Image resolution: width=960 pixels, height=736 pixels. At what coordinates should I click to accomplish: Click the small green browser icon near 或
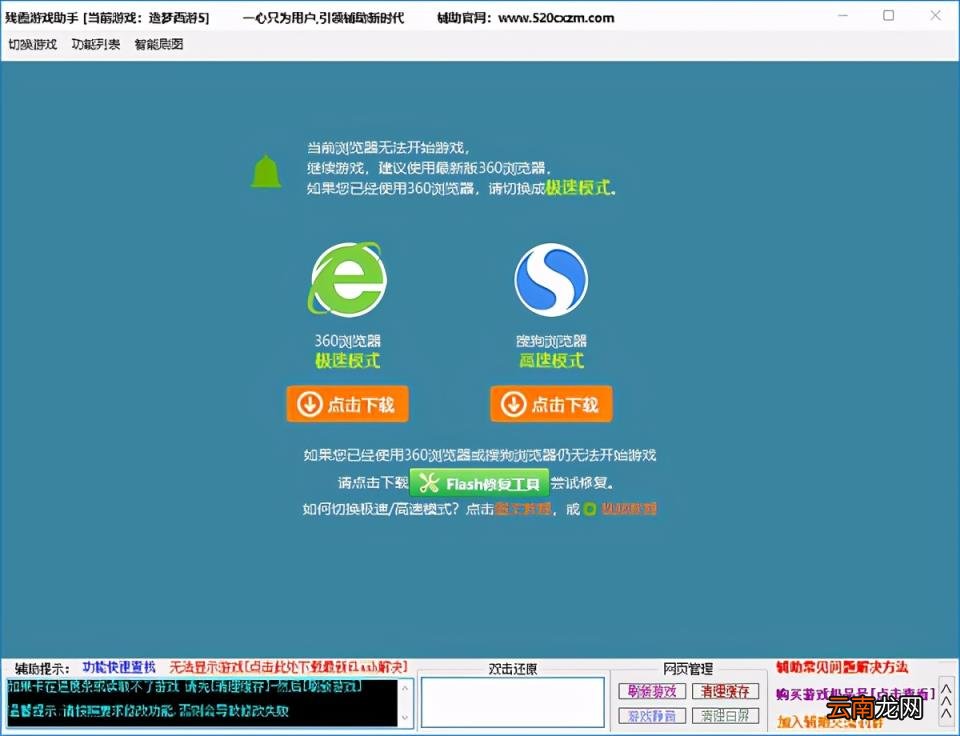pos(589,509)
